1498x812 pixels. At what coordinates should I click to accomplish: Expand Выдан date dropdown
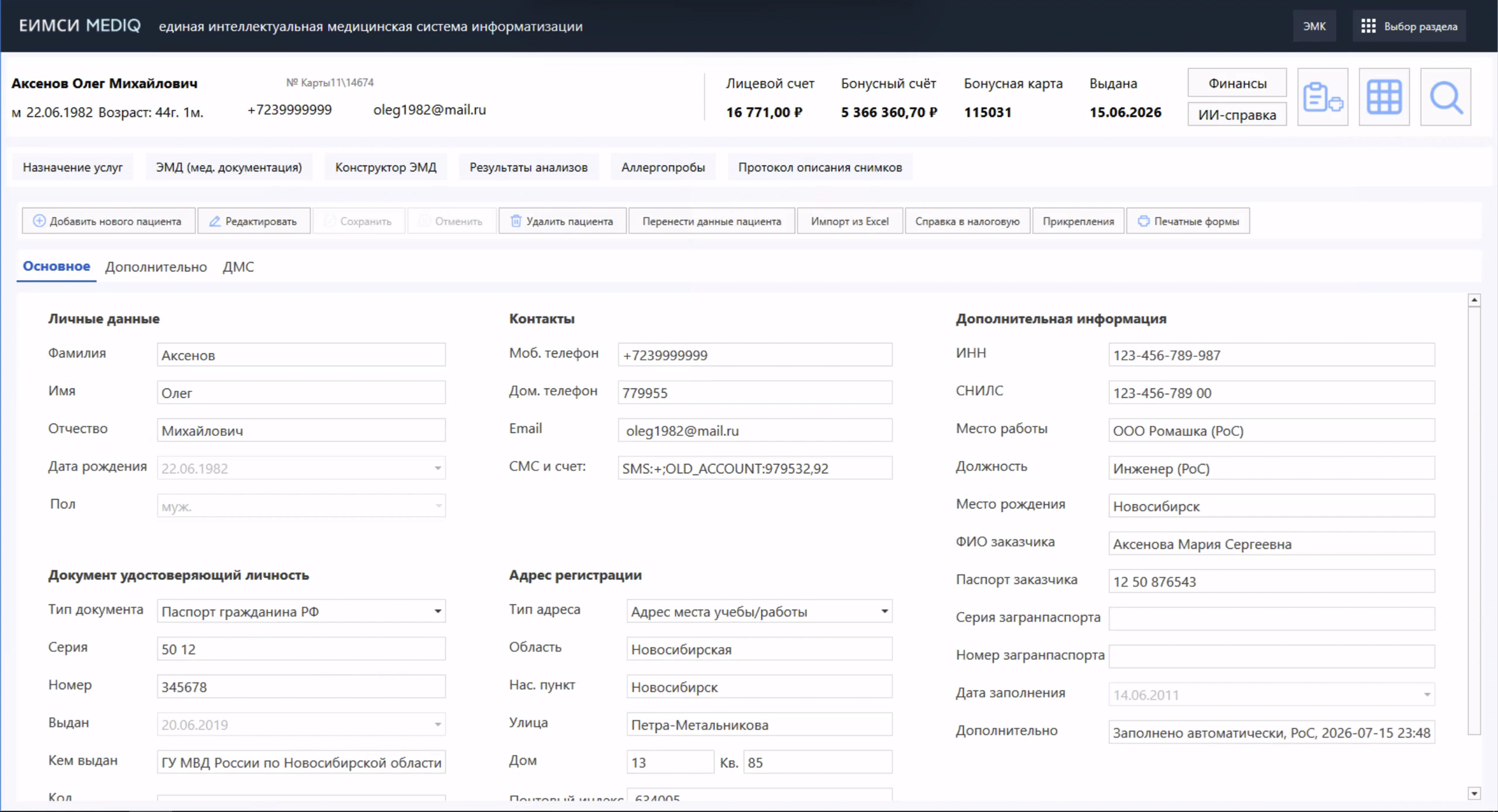point(437,725)
